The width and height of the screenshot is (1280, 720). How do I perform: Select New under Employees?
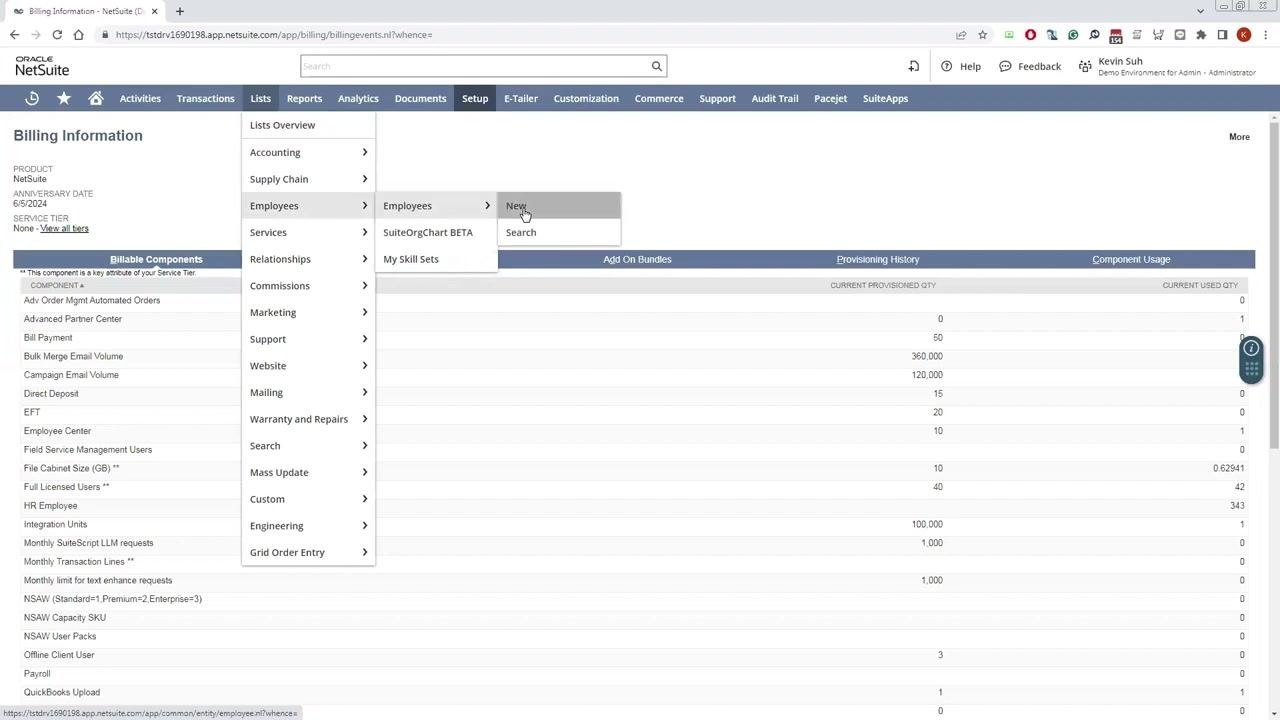click(x=559, y=206)
